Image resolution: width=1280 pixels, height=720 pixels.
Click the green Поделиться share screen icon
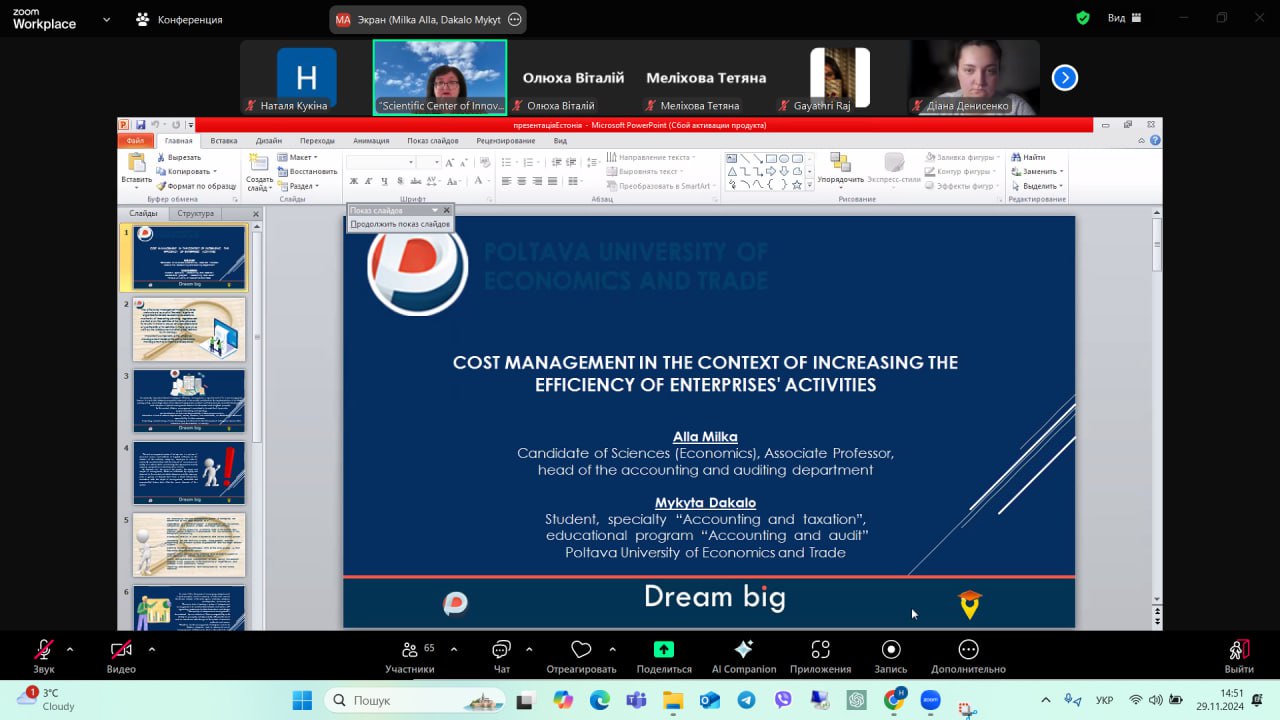[664, 650]
